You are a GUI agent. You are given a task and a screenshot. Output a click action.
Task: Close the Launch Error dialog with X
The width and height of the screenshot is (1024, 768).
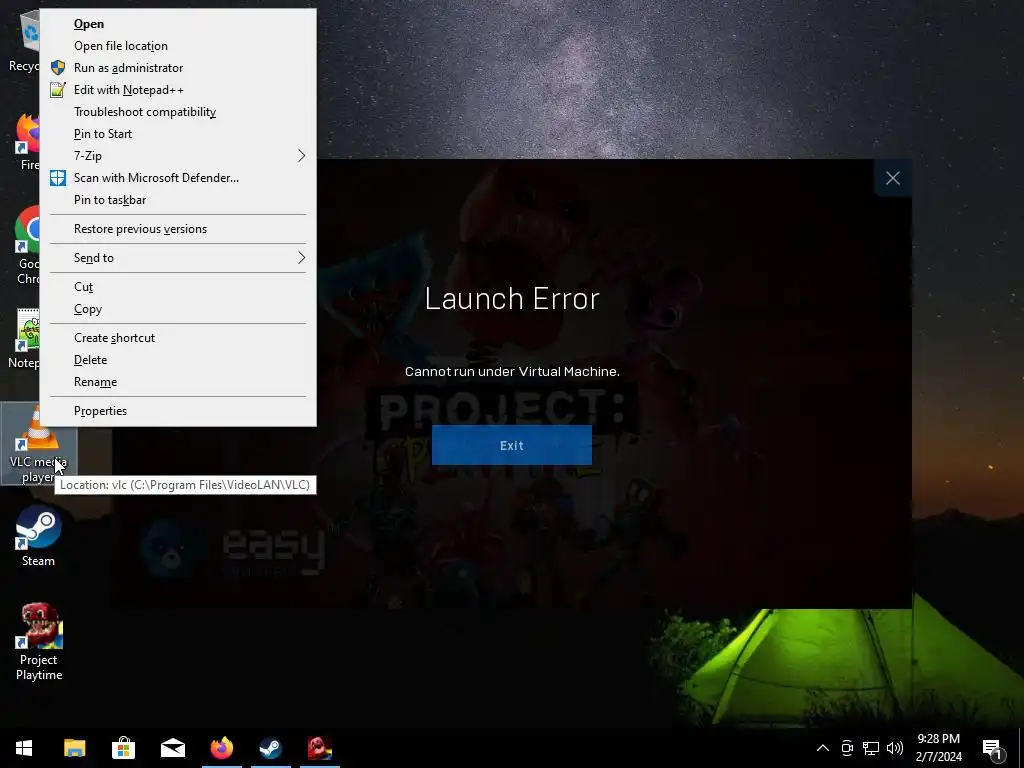pyautogui.click(x=893, y=178)
